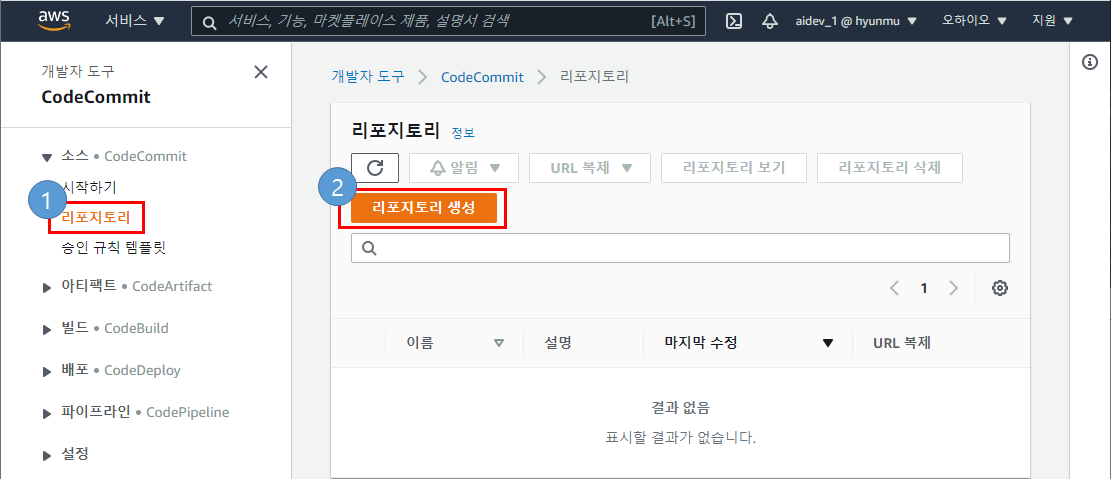The image size is (1111, 479).
Task: Open the notifications bell in header
Action: 769,21
